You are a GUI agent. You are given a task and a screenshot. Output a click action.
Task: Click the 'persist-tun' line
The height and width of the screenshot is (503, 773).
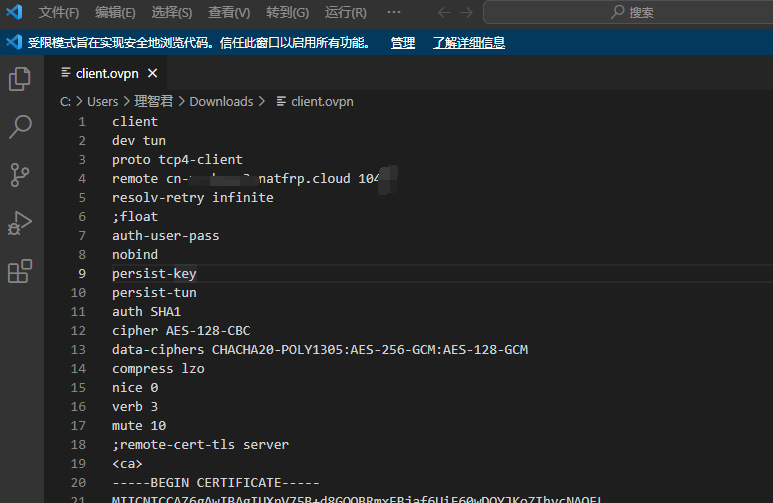click(154, 293)
